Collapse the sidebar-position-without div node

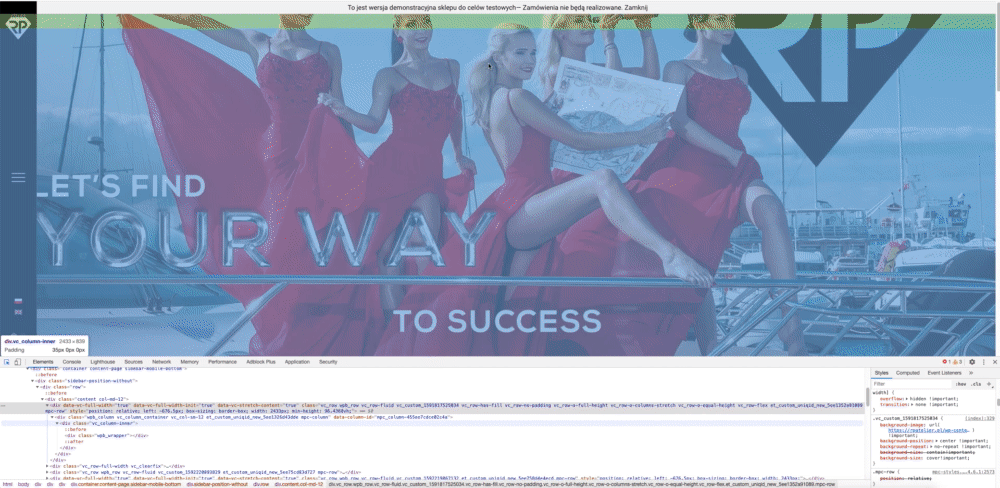tap(32, 381)
